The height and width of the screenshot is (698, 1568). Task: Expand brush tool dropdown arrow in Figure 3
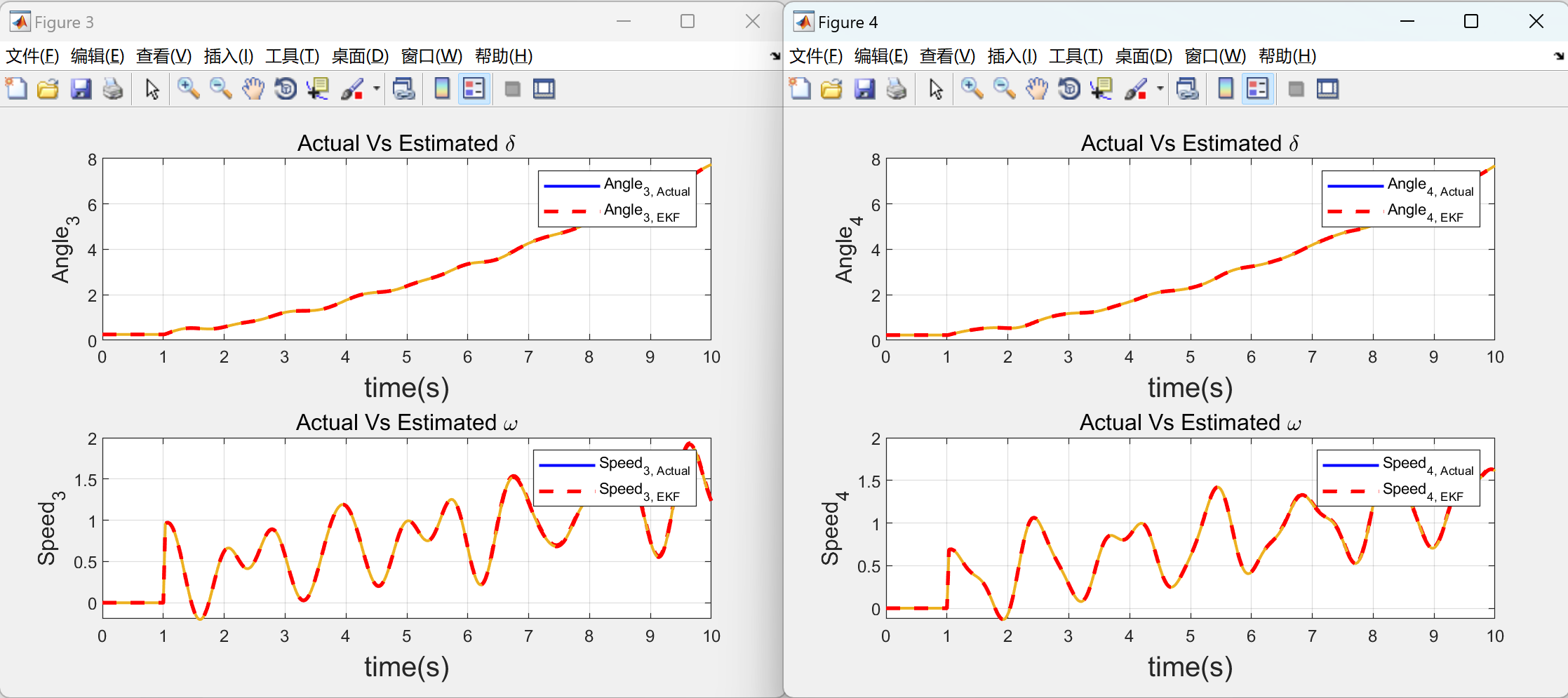(x=377, y=89)
